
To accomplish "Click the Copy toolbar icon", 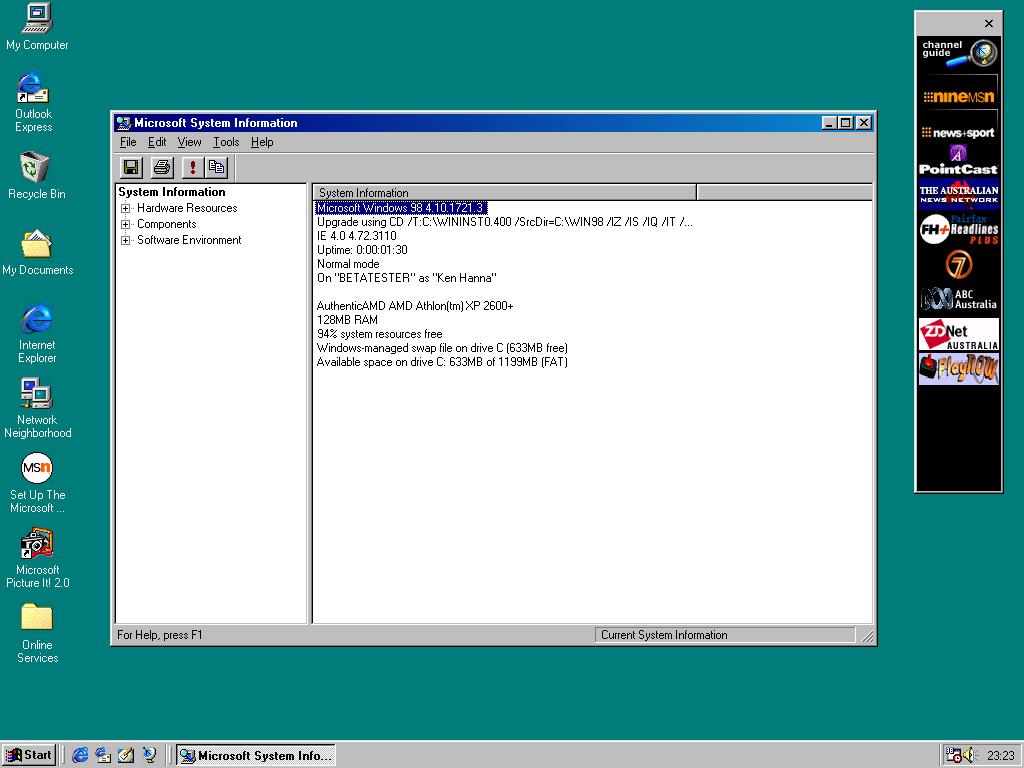I will 216,168.
